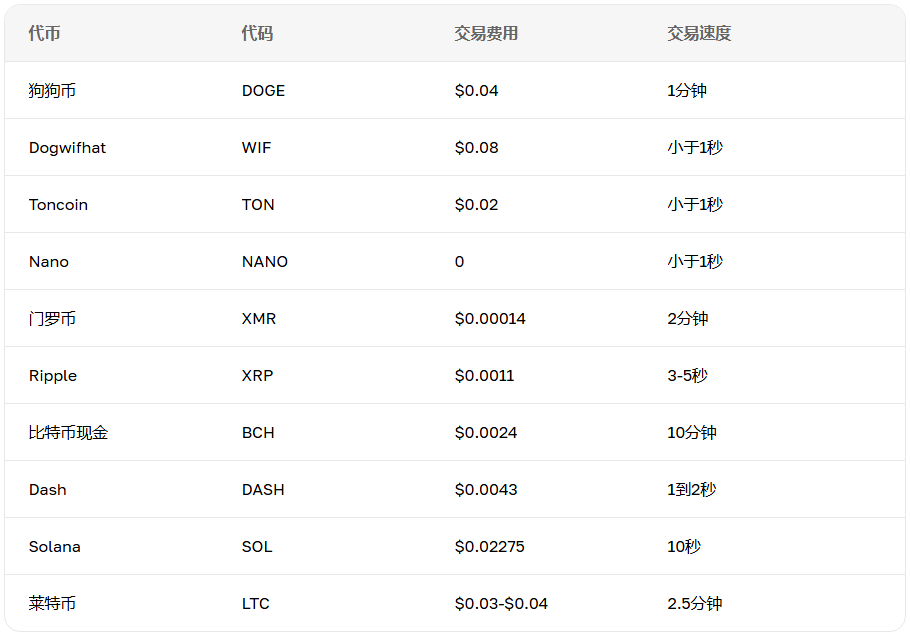Select the $0.02275 Solana fee cell

click(x=489, y=546)
